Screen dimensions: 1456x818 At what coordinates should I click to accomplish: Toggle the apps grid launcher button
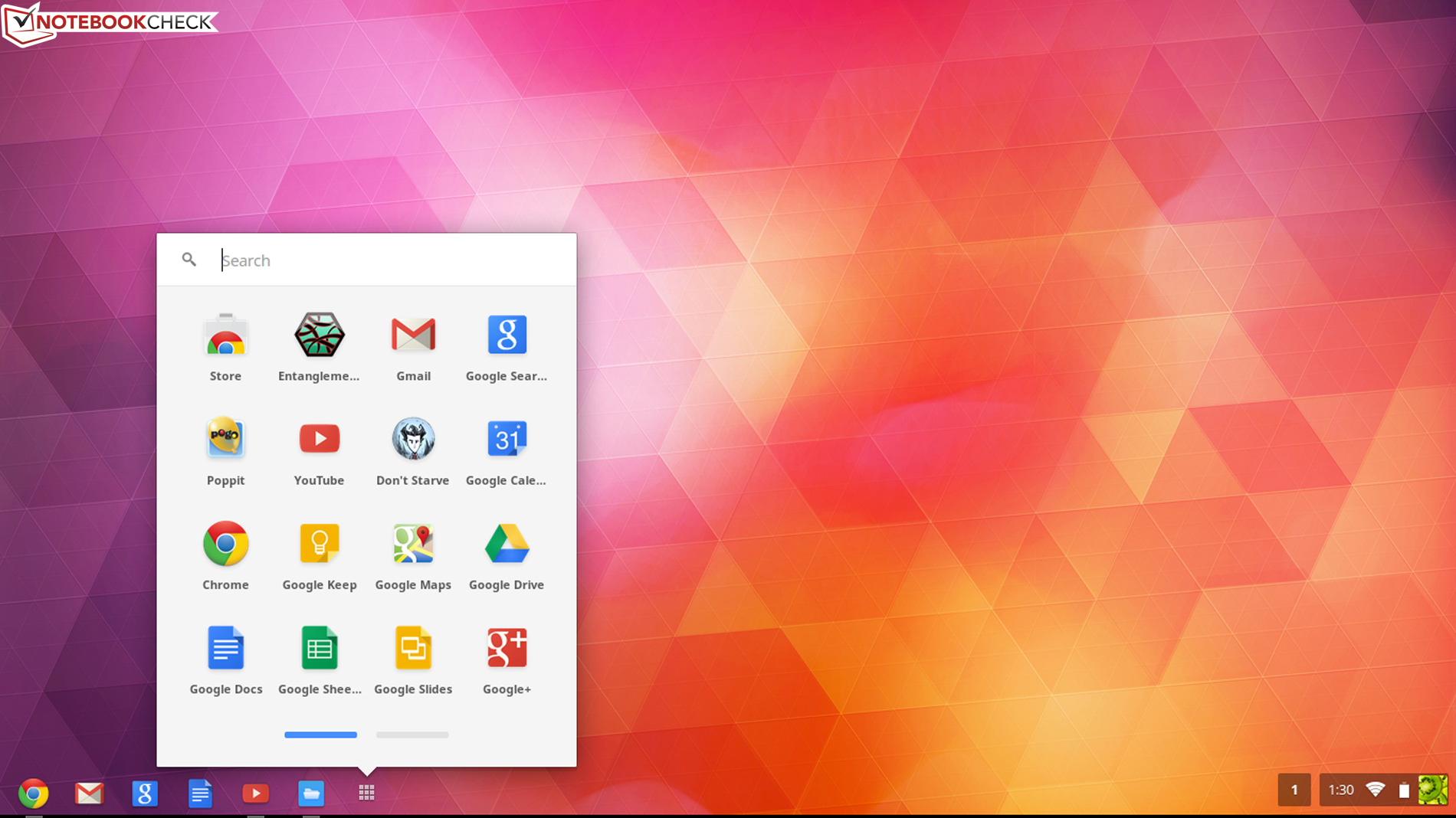pyautogui.click(x=366, y=793)
